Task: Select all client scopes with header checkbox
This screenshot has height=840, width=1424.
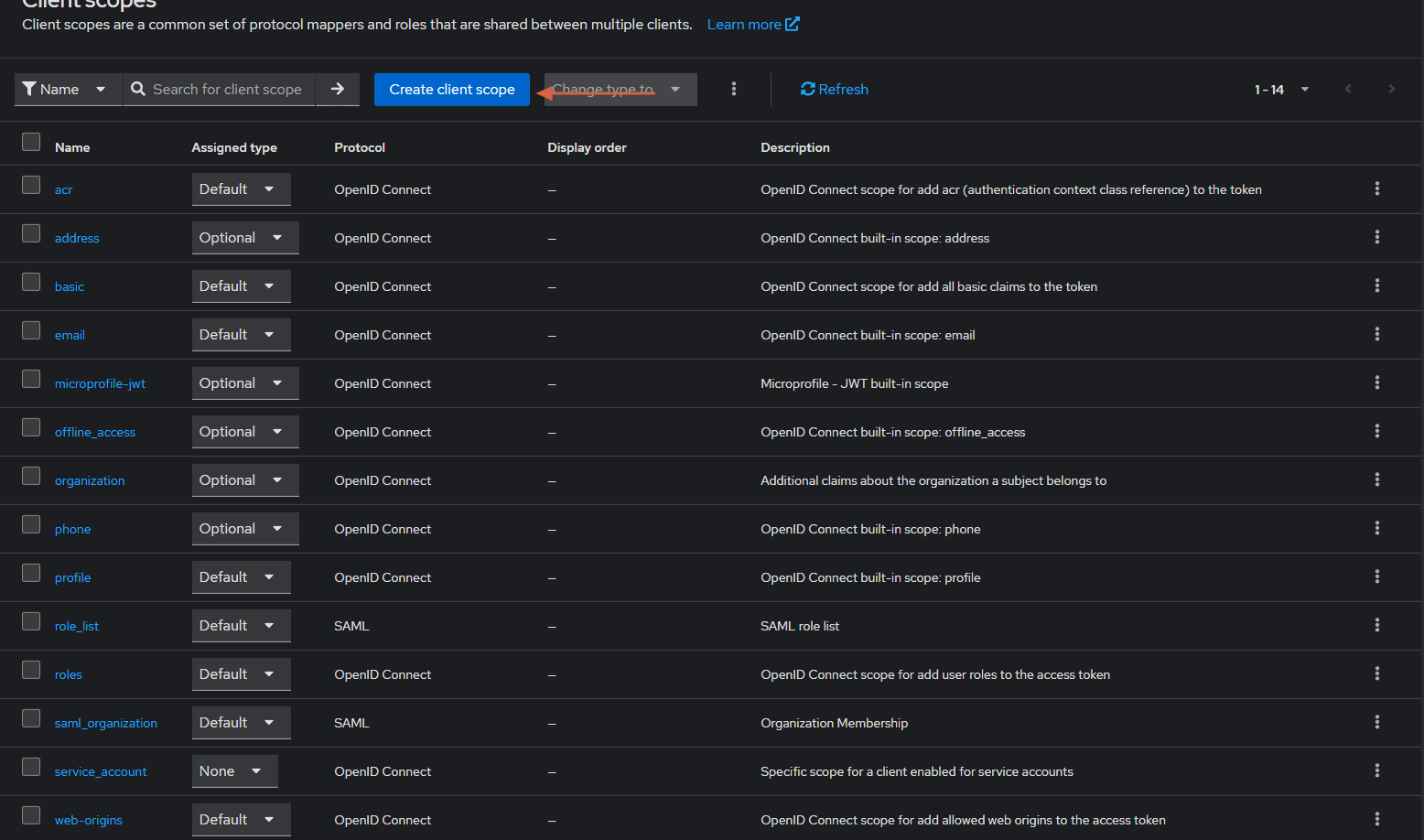Action: pos(31,142)
